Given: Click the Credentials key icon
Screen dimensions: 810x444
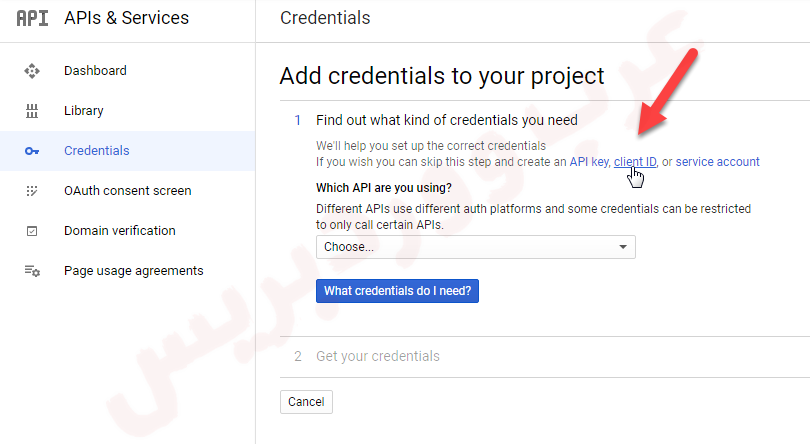Looking at the screenshot, I should [32, 151].
